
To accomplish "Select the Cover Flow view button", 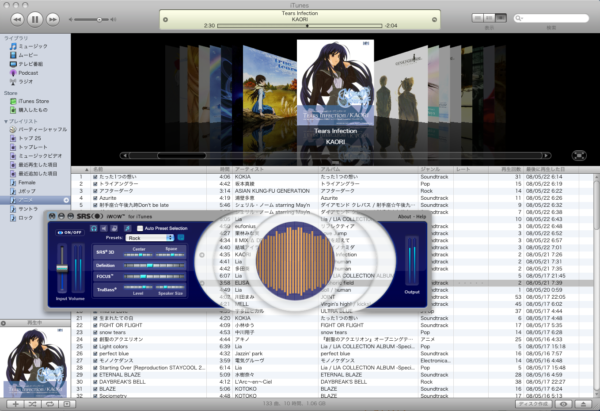I will coord(501,18).
